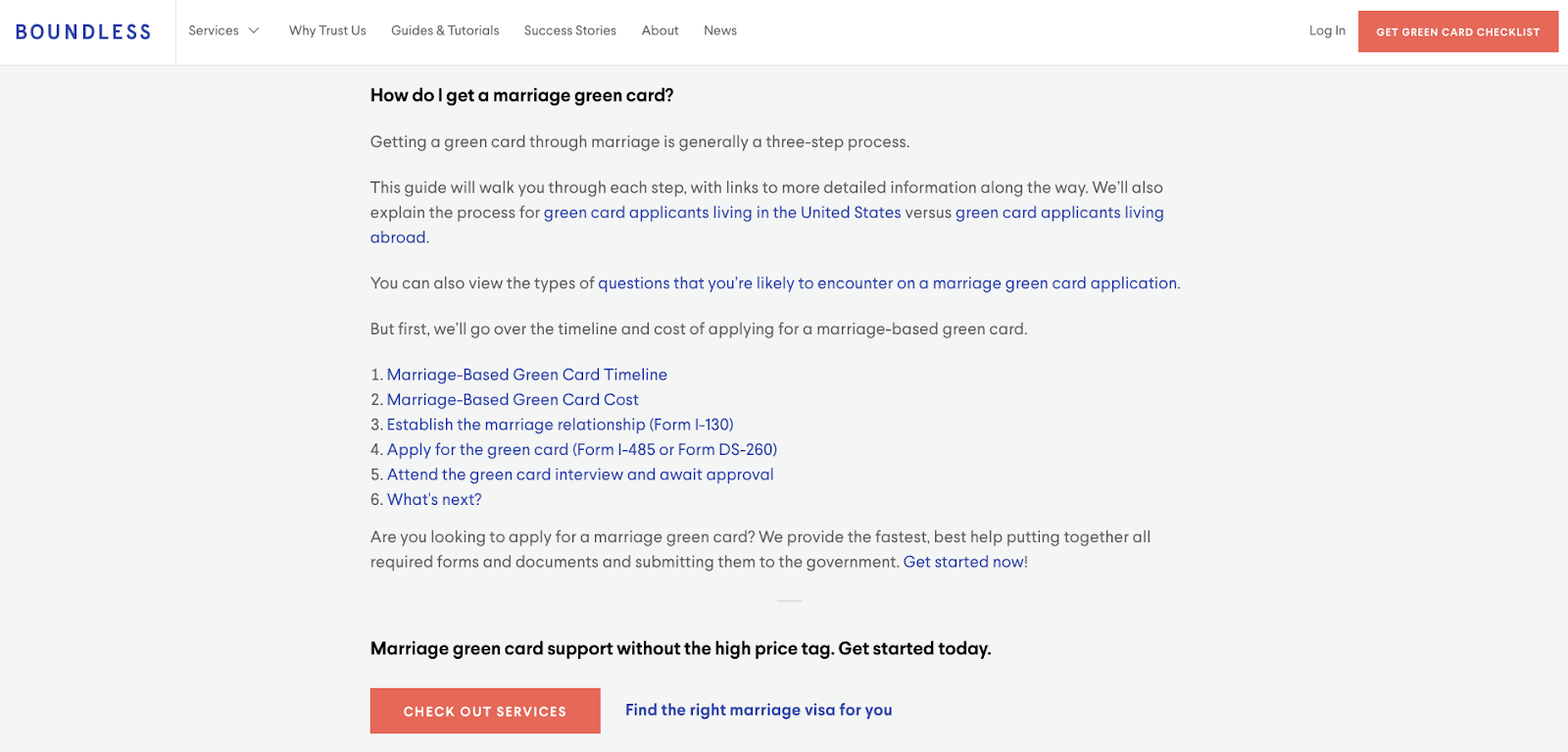Image resolution: width=1568 pixels, height=752 pixels.
Task: Click Establish the marriage relationship (Form I-130)
Action: click(560, 424)
